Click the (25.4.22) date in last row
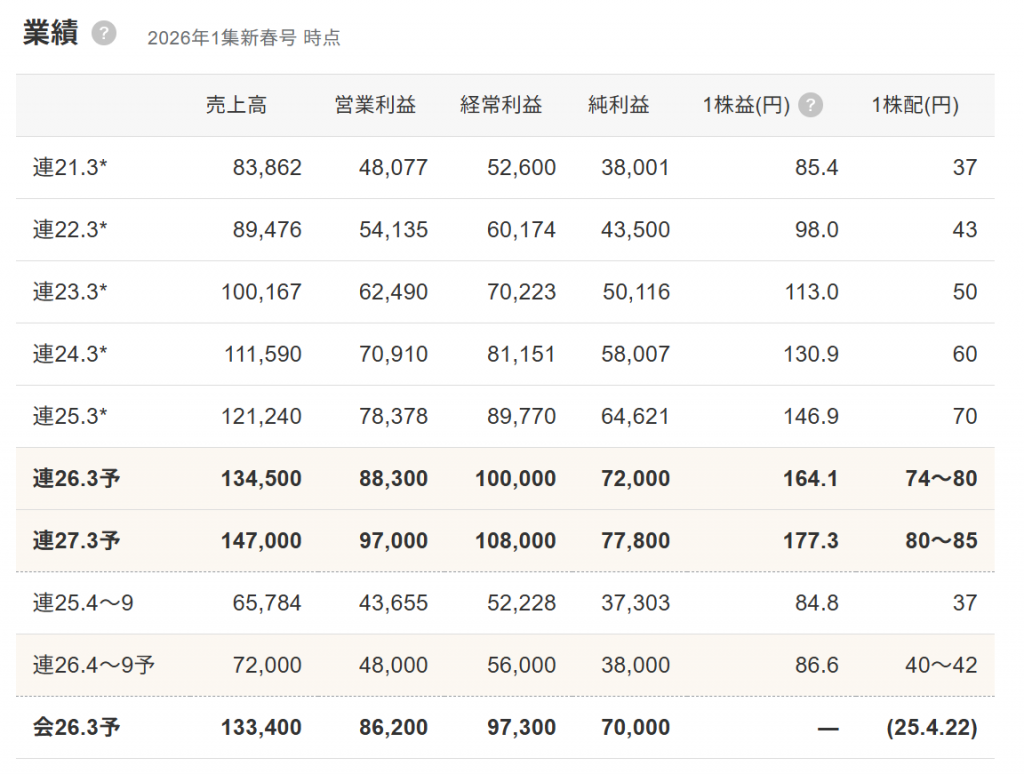Viewport: 1024px width, 774px height. point(931,727)
